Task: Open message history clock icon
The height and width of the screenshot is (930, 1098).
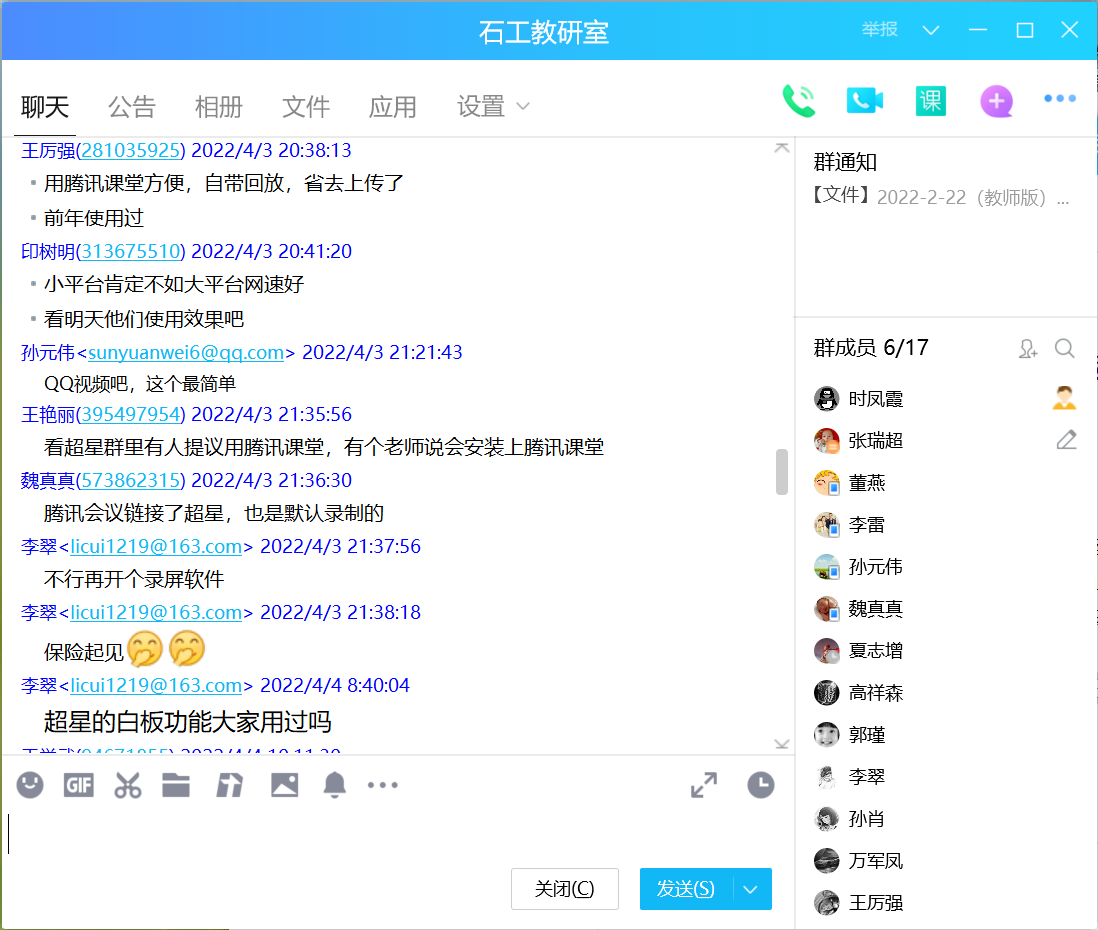Action: coord(761,786)
